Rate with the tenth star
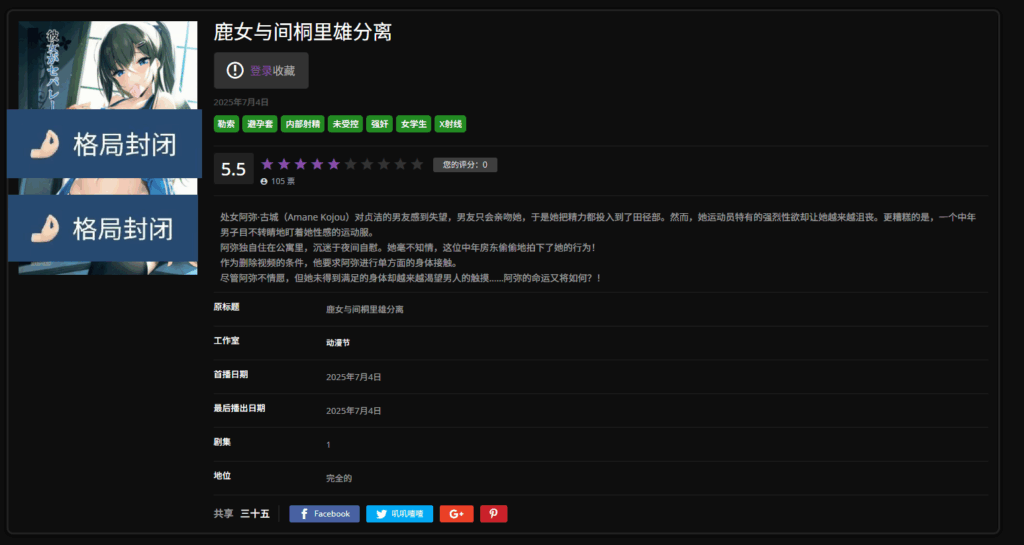Viewport: 1024px width, 545px height. point(417,164)
